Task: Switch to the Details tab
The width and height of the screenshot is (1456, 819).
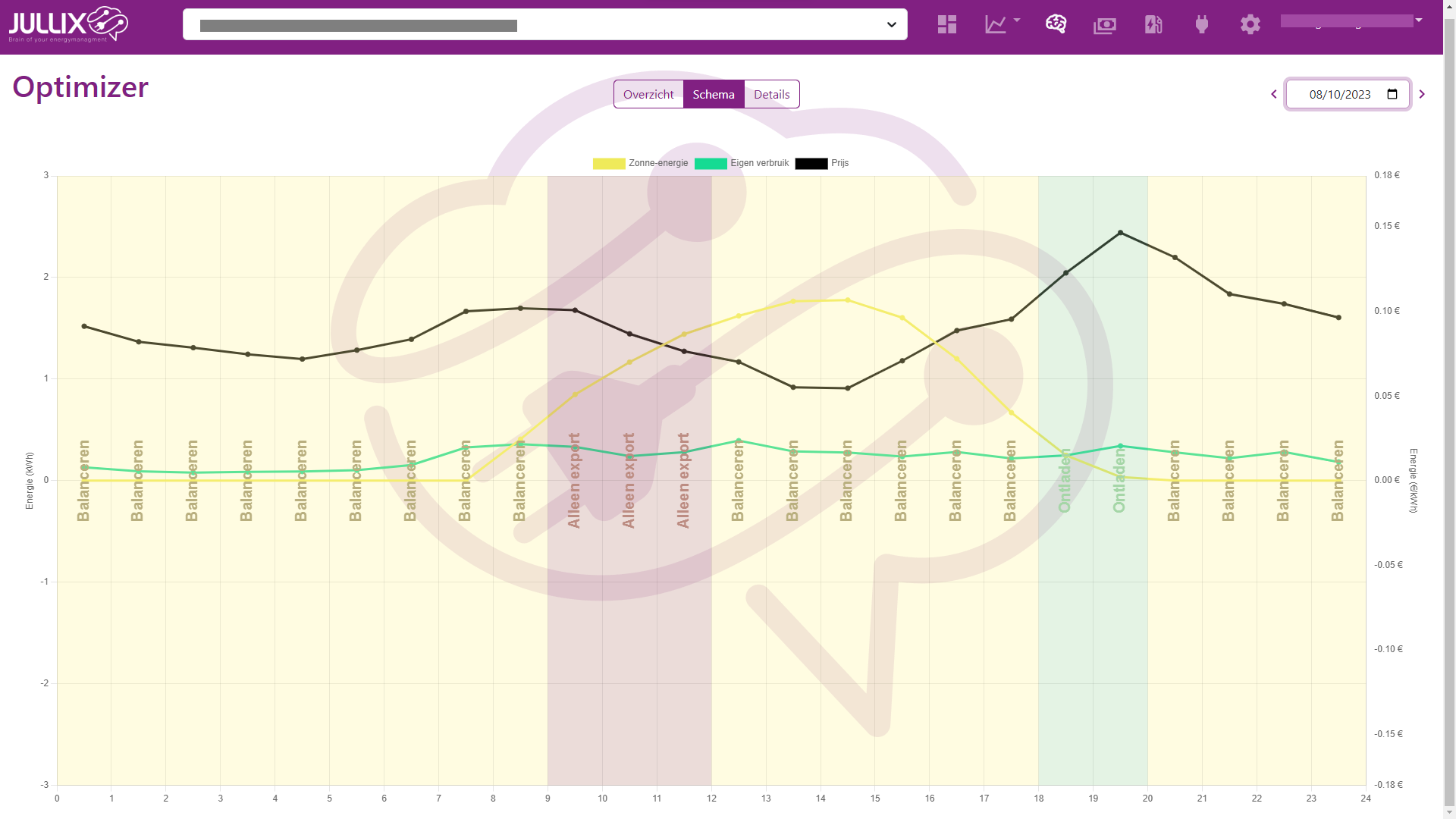Action: point(771,94)
